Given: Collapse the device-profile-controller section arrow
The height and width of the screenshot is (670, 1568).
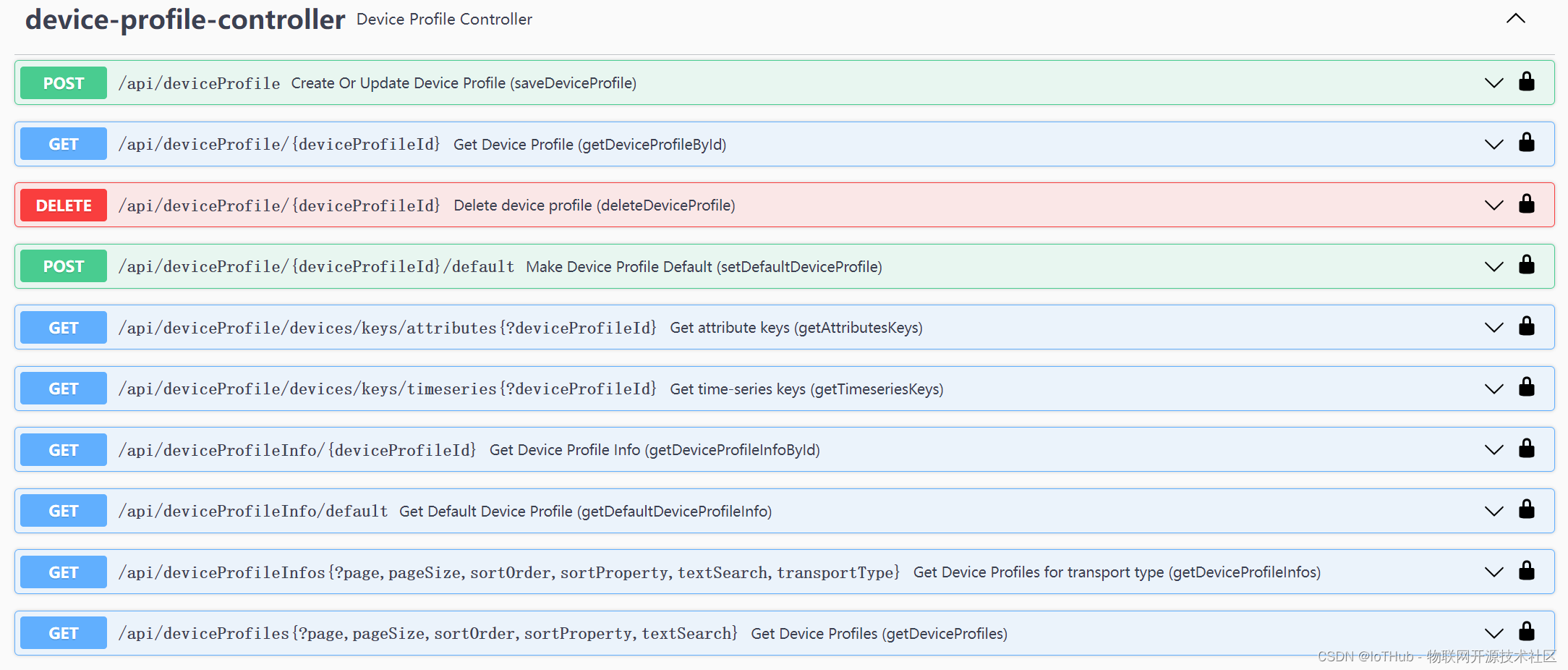Looking at the screenshot, I should tap(1516, 19).
